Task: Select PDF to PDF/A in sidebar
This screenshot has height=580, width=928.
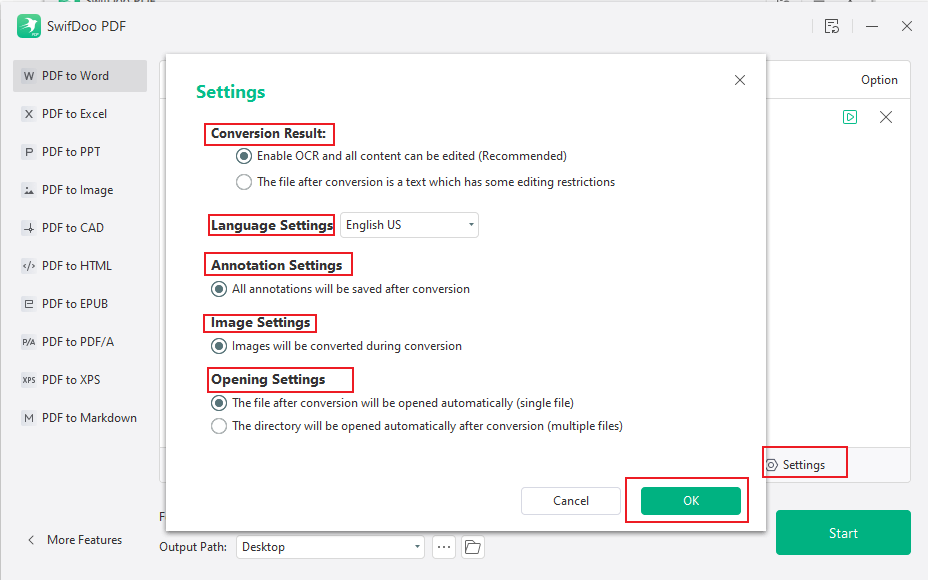Action: [80, 341]
